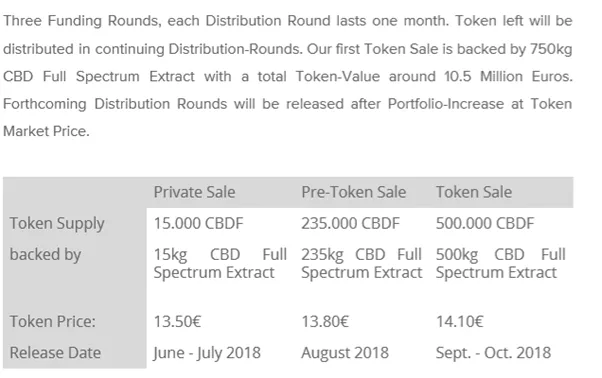Select the 13.80€ pre-token sale price
The width and height of the screenshot is (602, 378).
pos(325,321)
